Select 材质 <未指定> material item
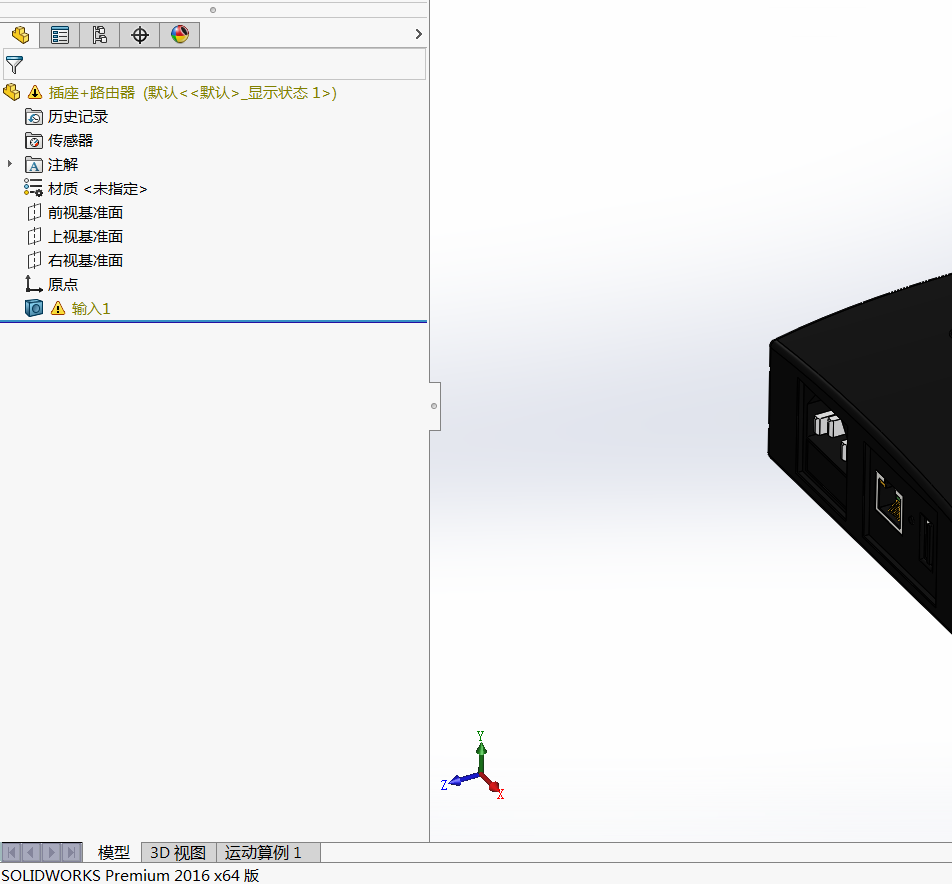The image size is (952, 884). point(97,189)
